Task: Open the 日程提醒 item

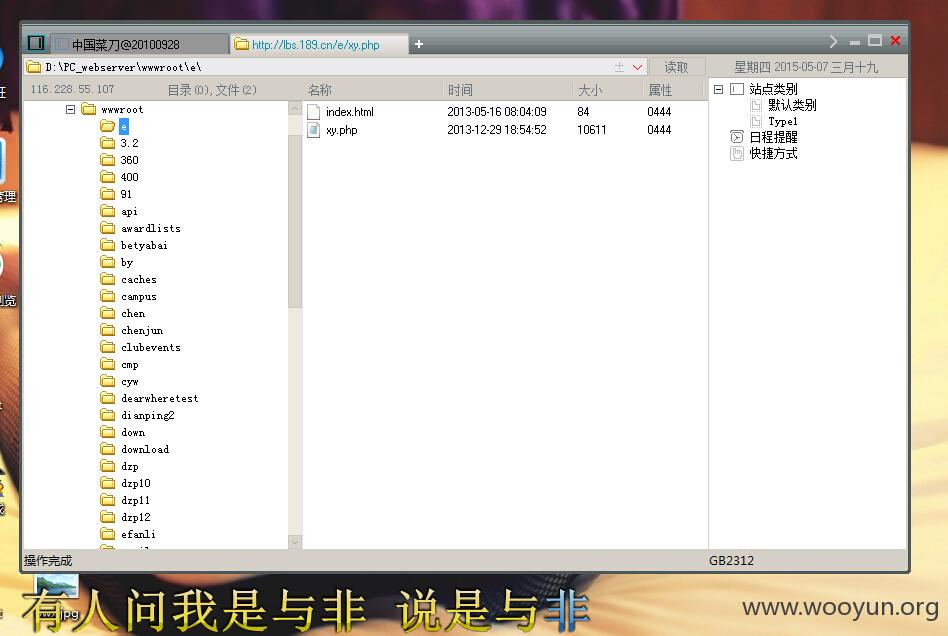Action: [773, 137]
